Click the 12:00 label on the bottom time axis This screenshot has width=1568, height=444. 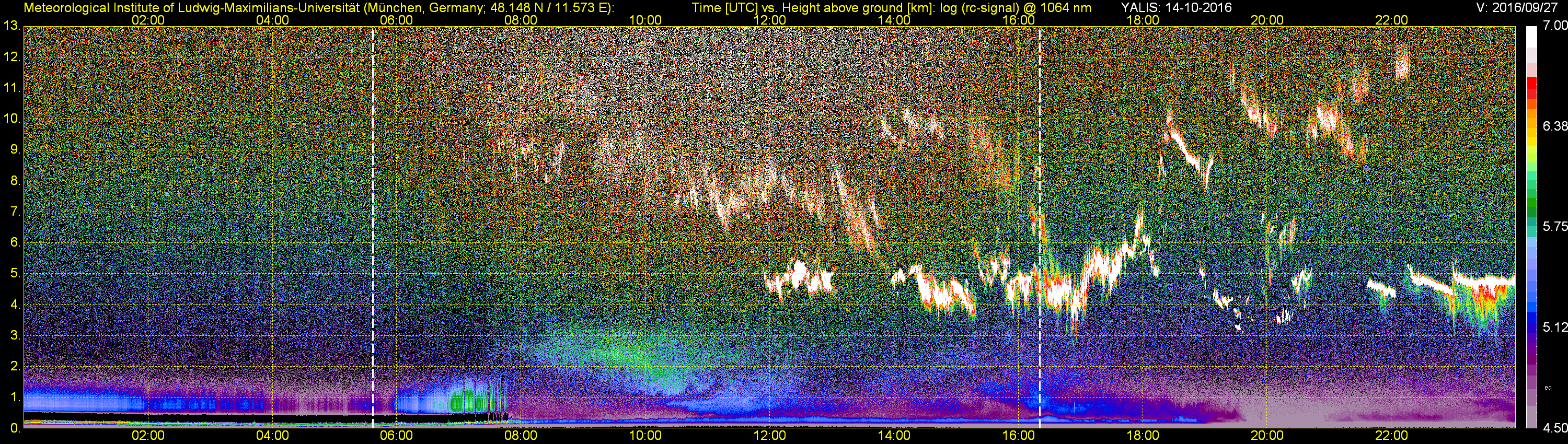(x=769, y=436)
